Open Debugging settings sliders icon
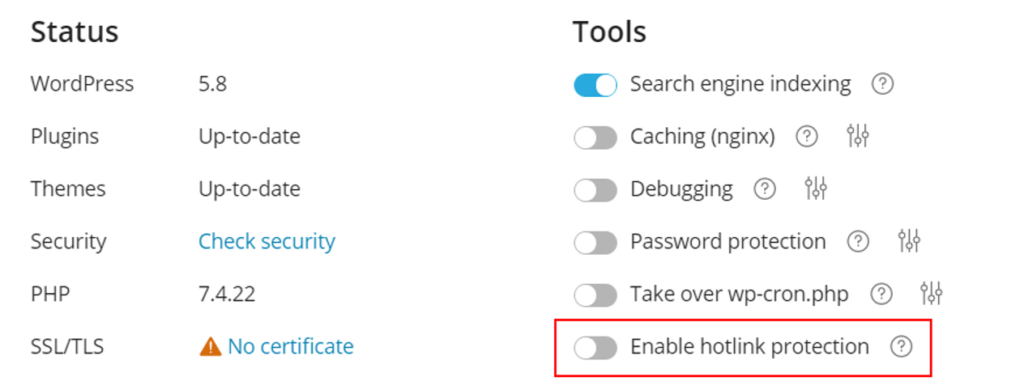The height and width of the screenshot is (390, 1024). [816, 189]
